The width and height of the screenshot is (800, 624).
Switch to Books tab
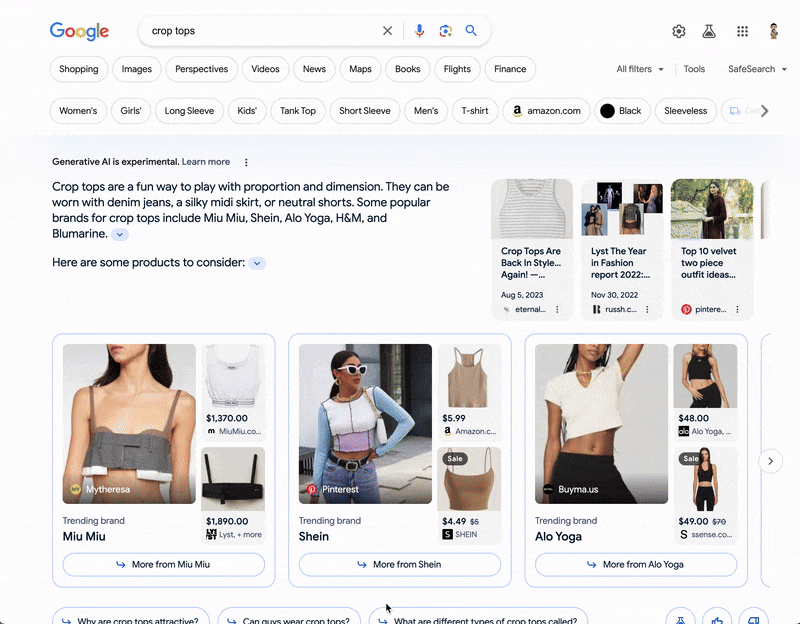click(x=408, y=69)
